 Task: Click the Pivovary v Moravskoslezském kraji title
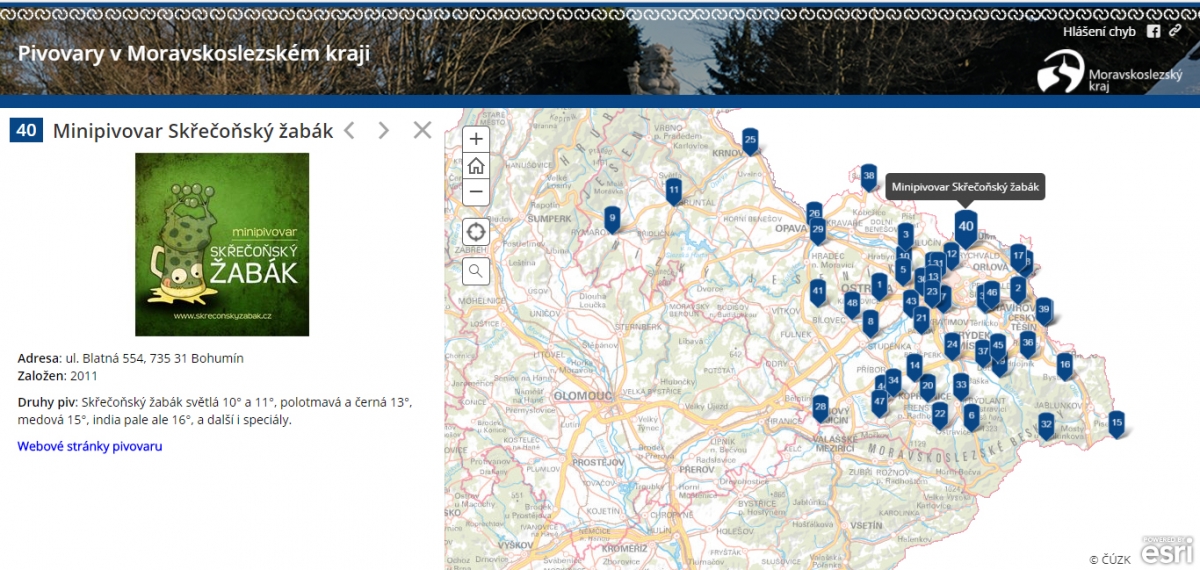(194, 53)
